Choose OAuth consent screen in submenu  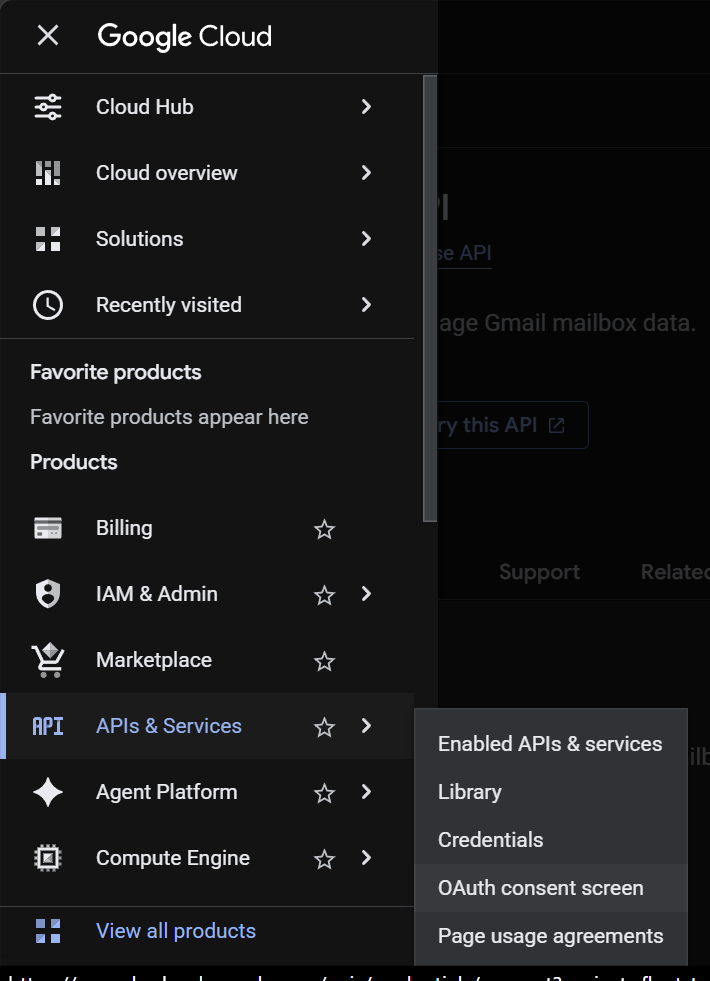point(550,888)
